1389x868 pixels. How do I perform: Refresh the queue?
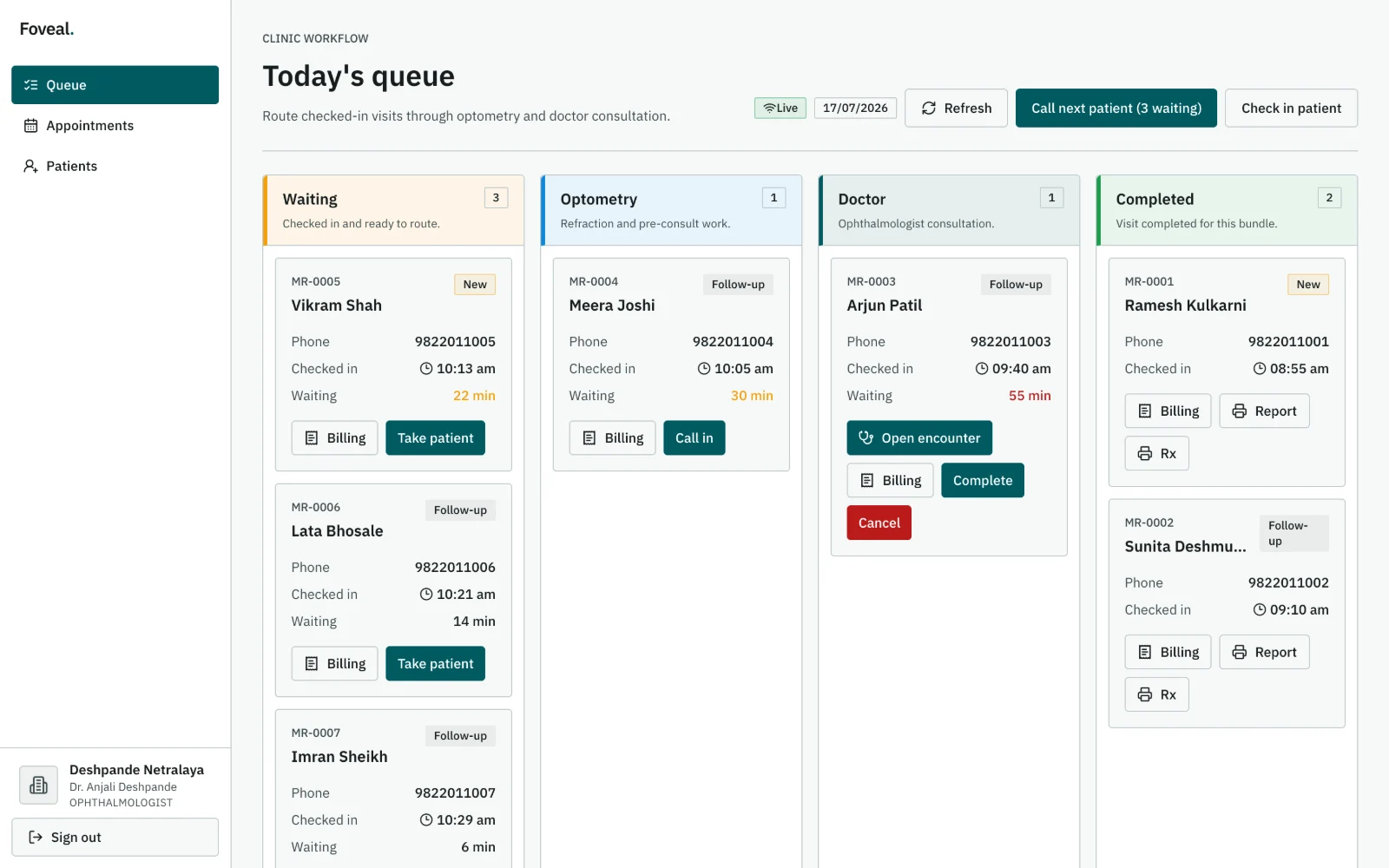pos(956,108)
